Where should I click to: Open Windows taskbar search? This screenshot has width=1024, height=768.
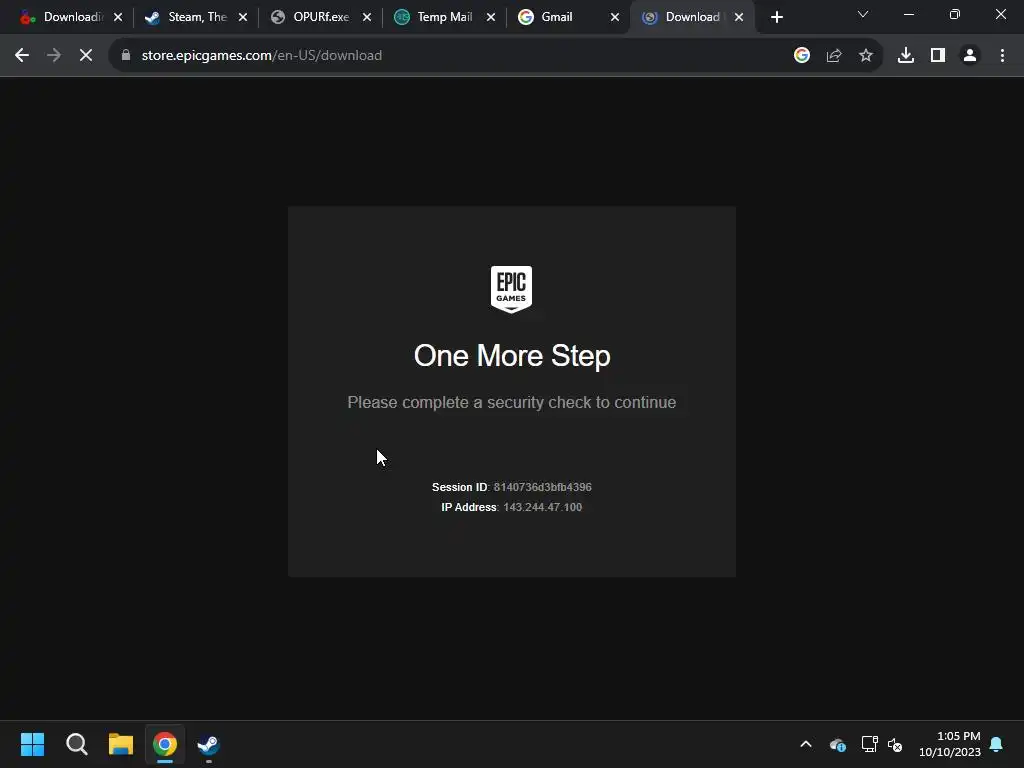pos(76,744)
